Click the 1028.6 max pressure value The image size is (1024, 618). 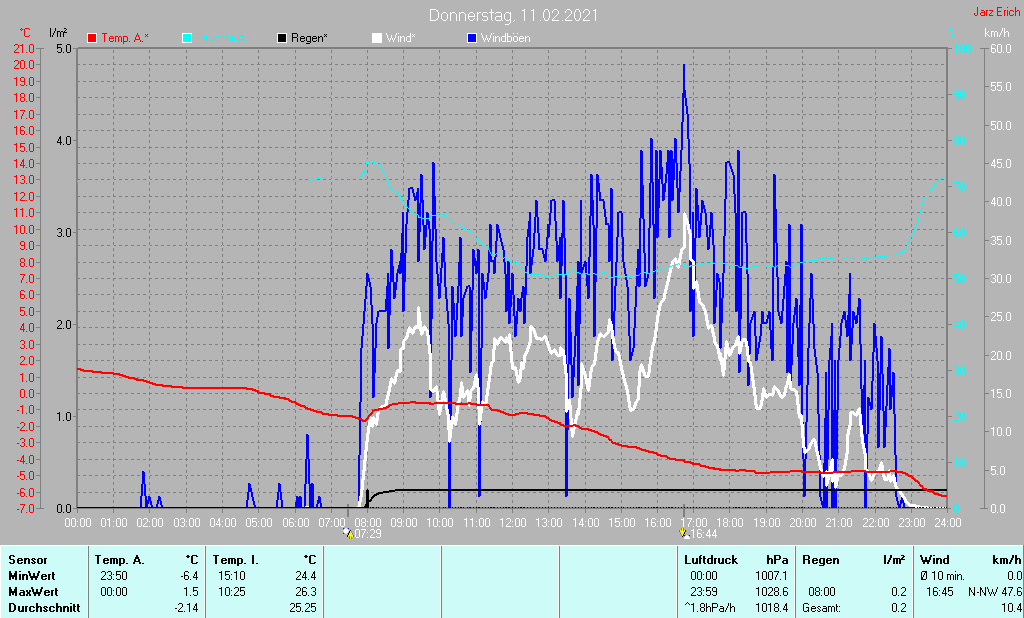[x=770, y=592]
